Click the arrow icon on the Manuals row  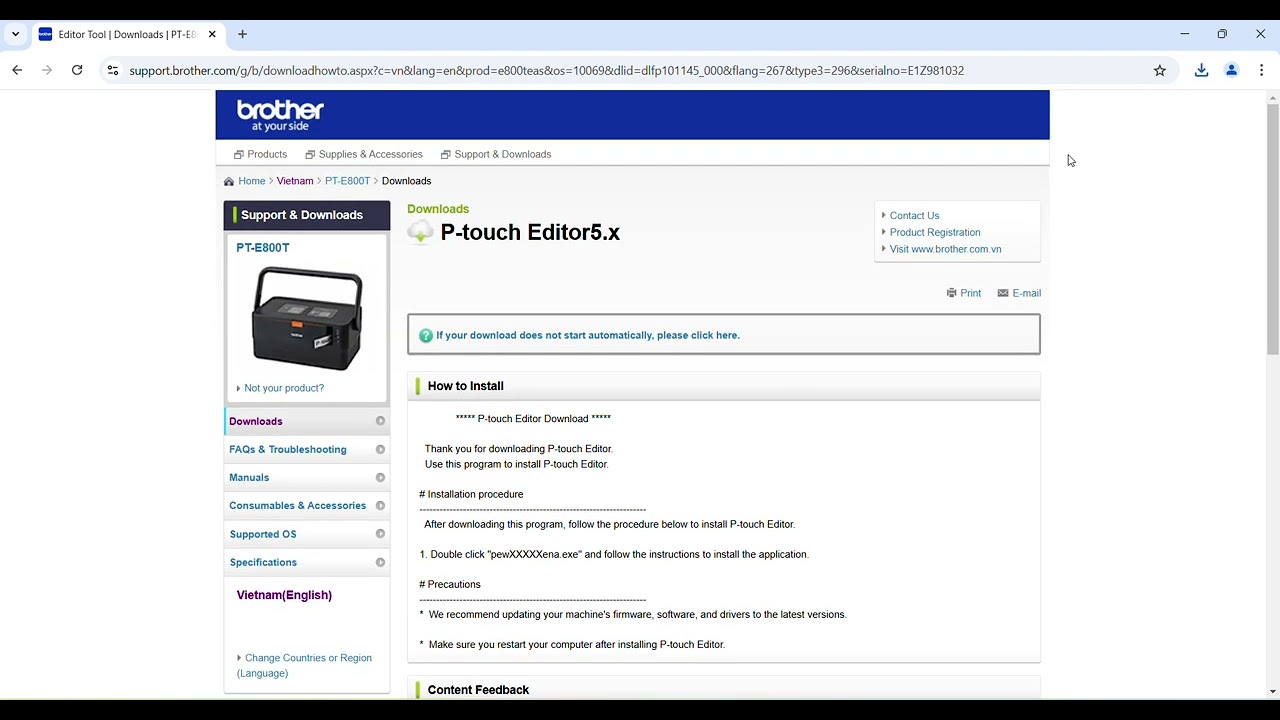tap(380, 477)
